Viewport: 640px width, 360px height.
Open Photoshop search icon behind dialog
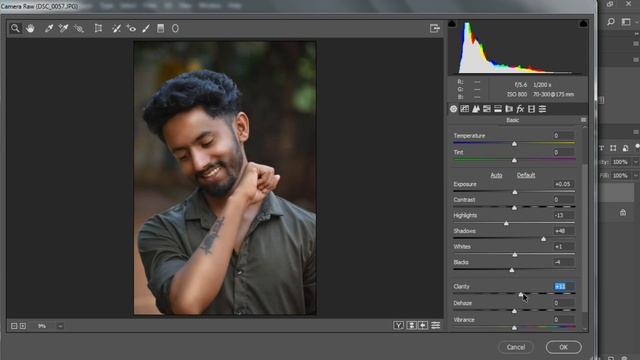click(x=611, y=22)
